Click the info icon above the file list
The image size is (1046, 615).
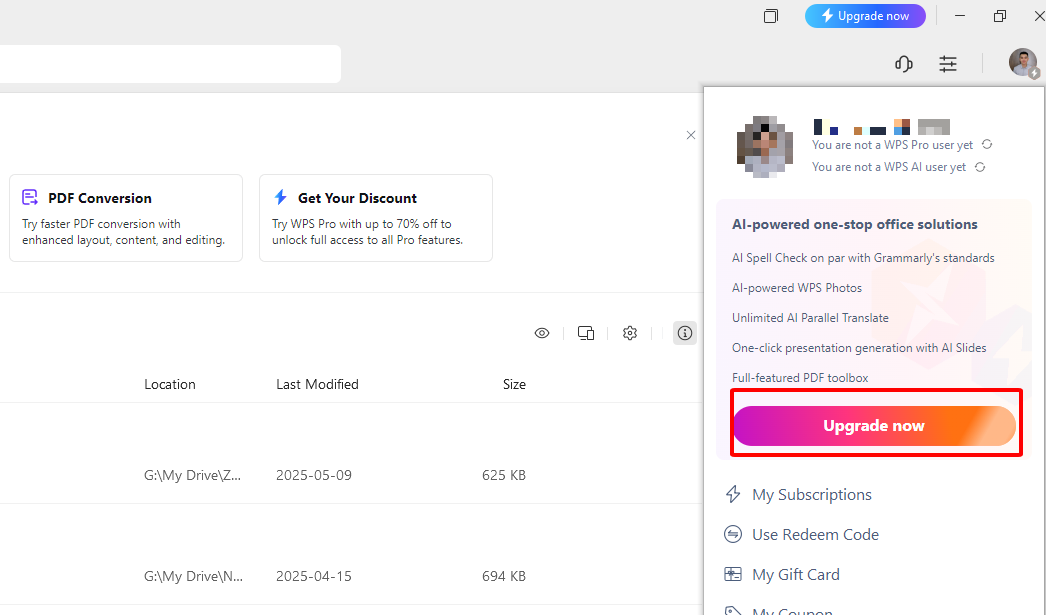point(685,333)
